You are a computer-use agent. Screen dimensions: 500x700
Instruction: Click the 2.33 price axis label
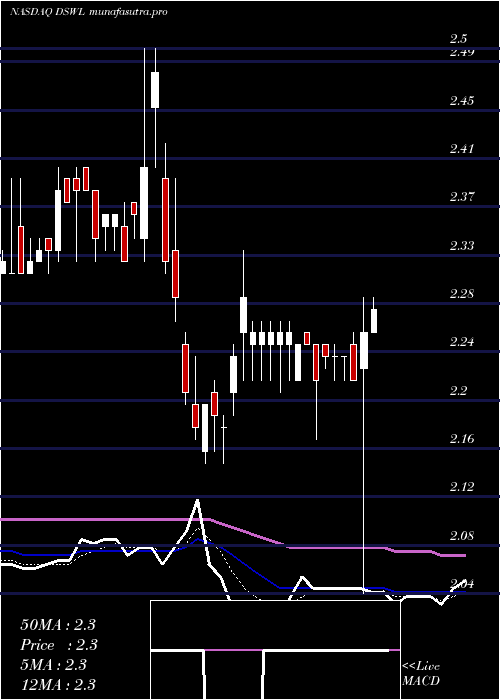461,245
